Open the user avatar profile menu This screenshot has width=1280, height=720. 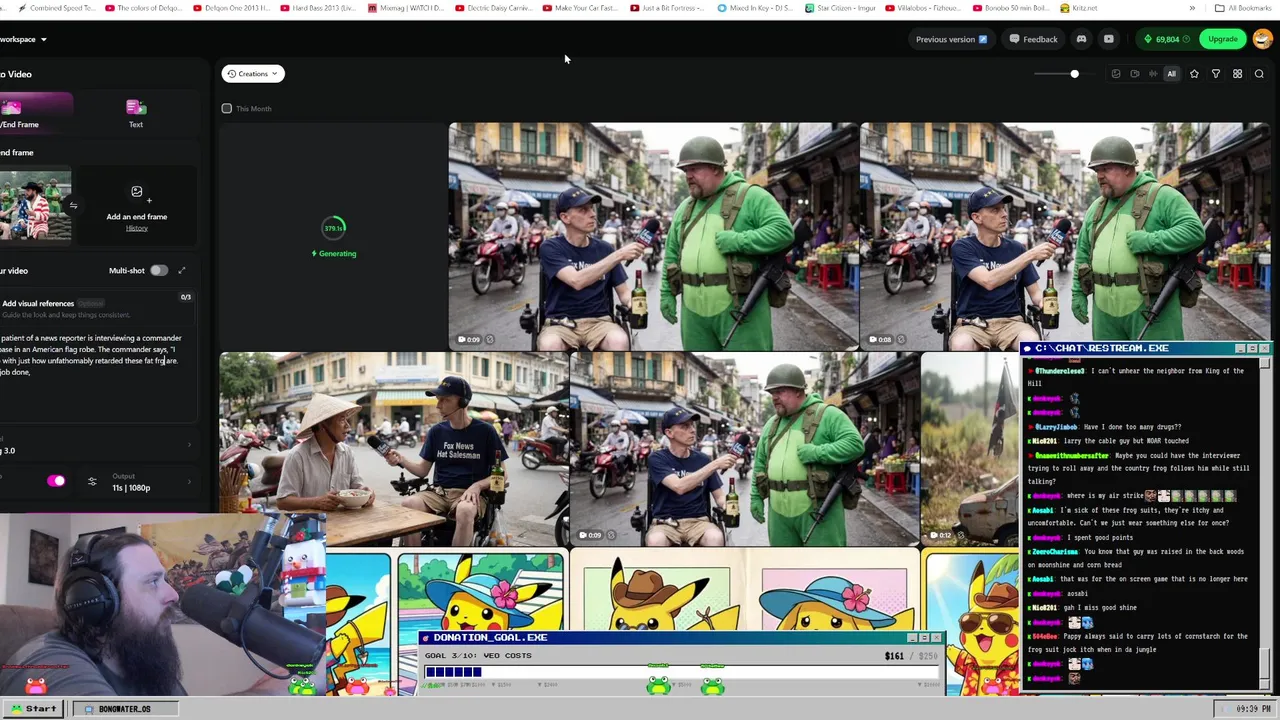[1262, 39]
